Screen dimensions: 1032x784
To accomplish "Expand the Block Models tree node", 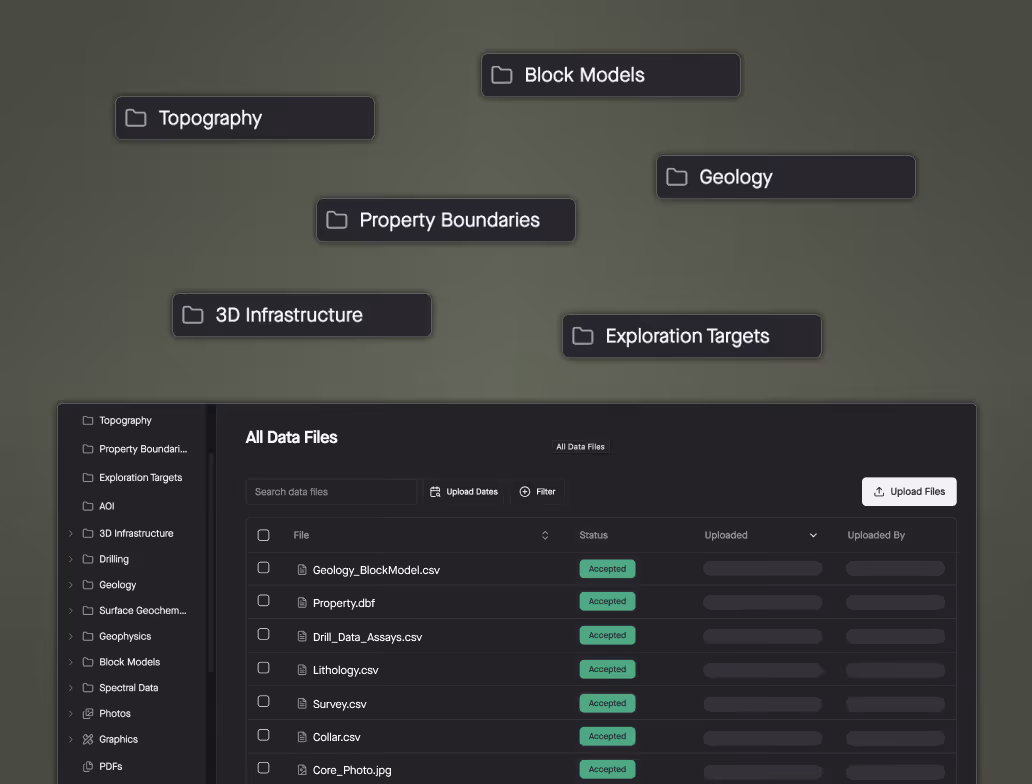I will click(x=70, y=662).
